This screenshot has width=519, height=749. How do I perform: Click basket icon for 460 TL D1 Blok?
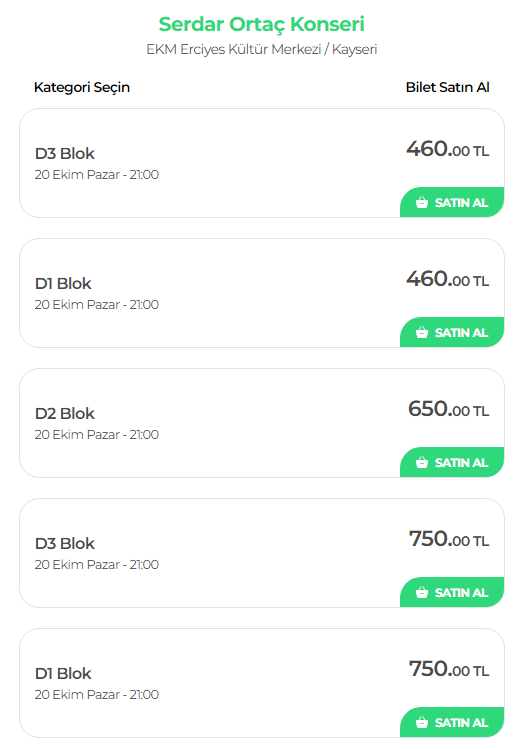click(422, 332)
